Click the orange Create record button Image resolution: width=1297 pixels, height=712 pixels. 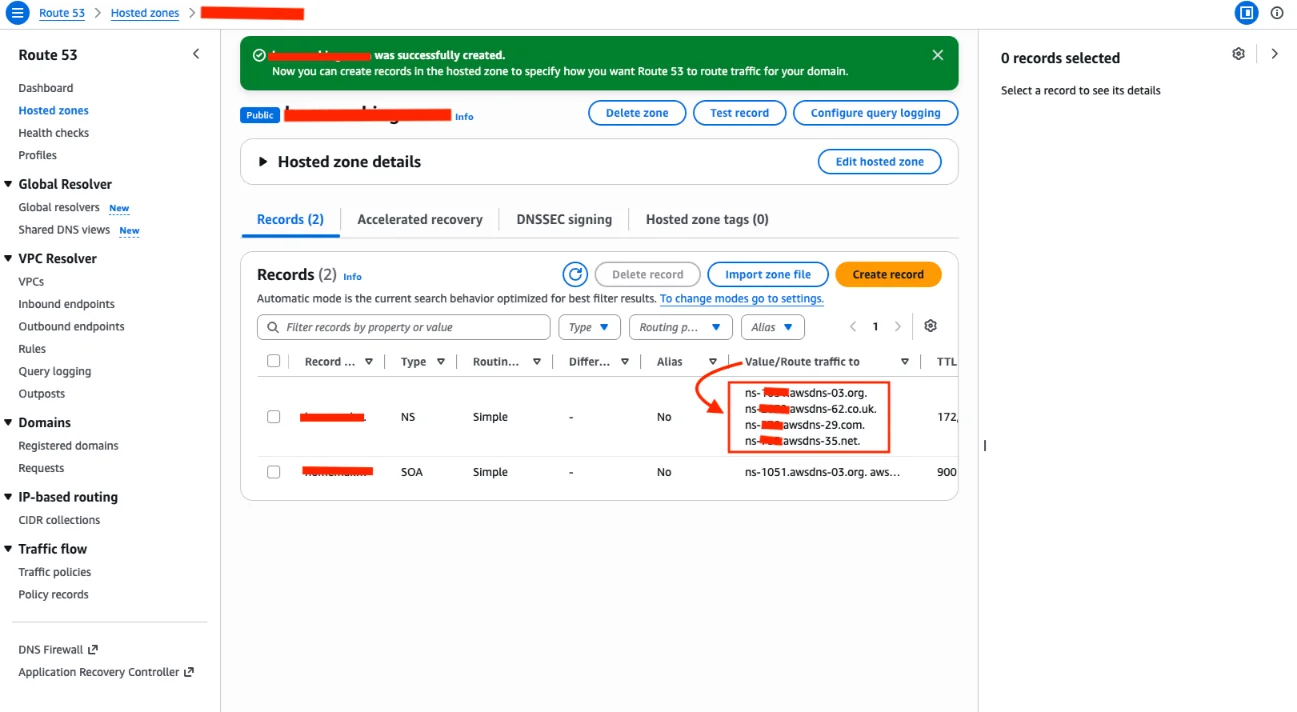(x=888, y=274)
